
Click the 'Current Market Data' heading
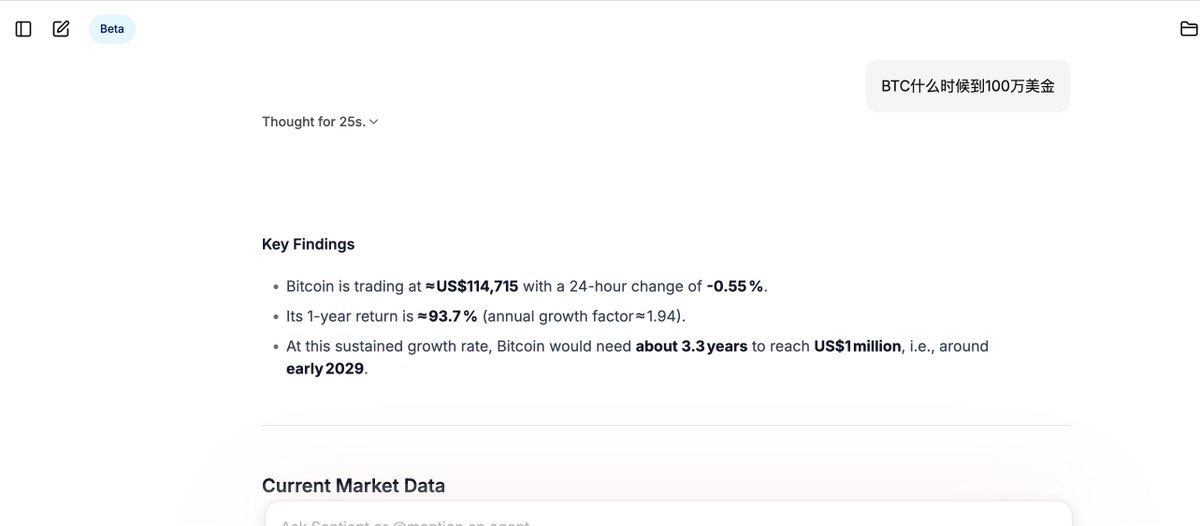click(x=353, y=486)
